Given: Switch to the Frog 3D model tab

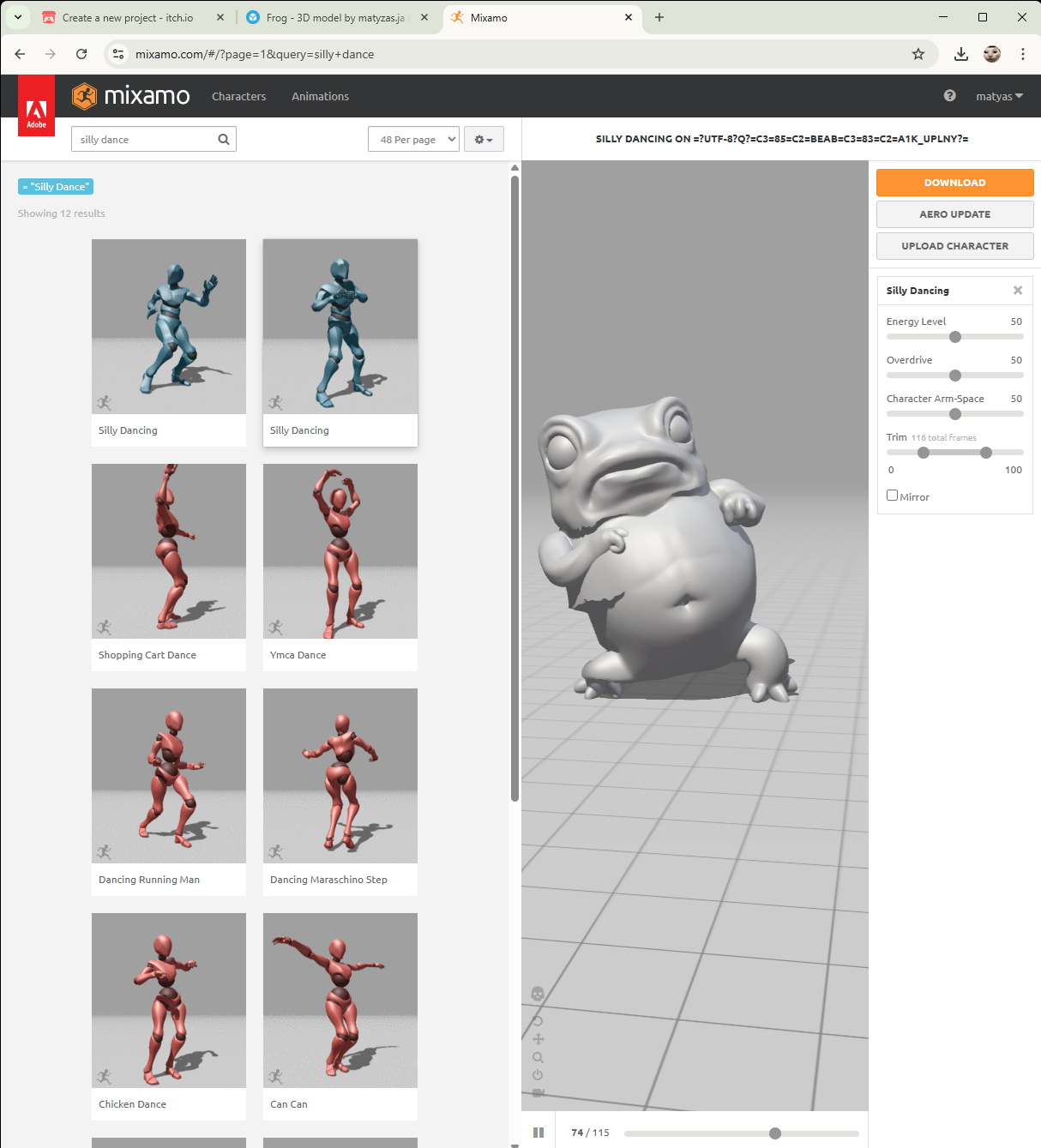Looking at the screenshot, I should pos(335,17).
